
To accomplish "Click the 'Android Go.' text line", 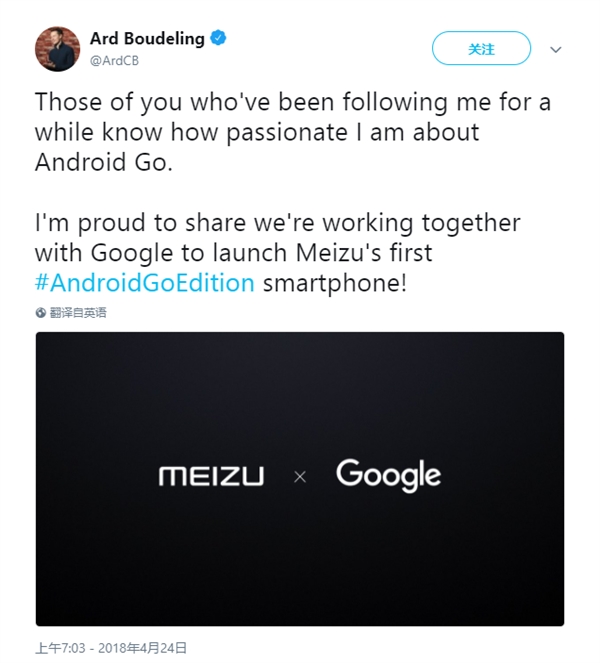I will tap(104, 163).
